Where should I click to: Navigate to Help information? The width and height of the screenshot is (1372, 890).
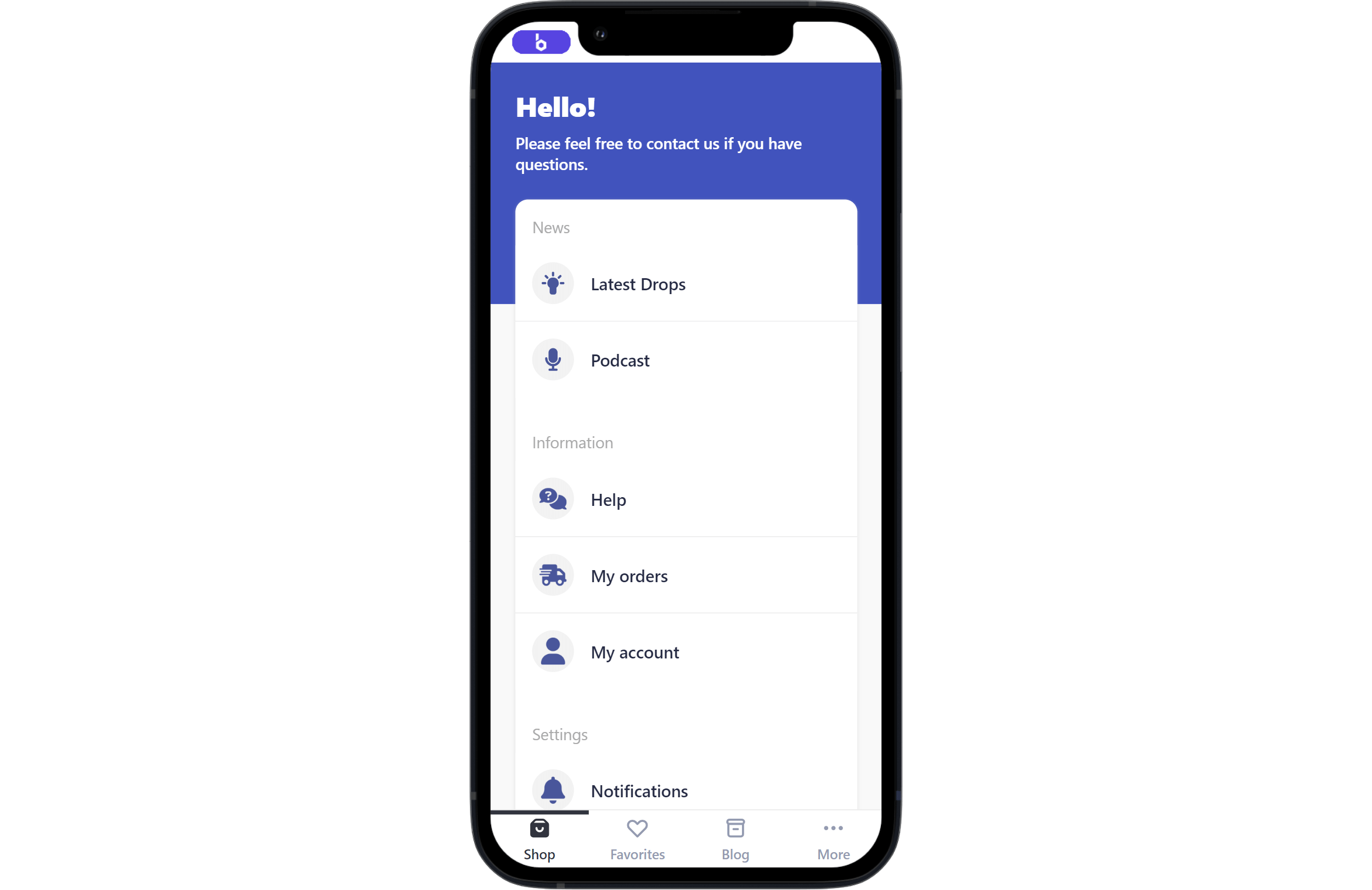click(x=686, y=498)
